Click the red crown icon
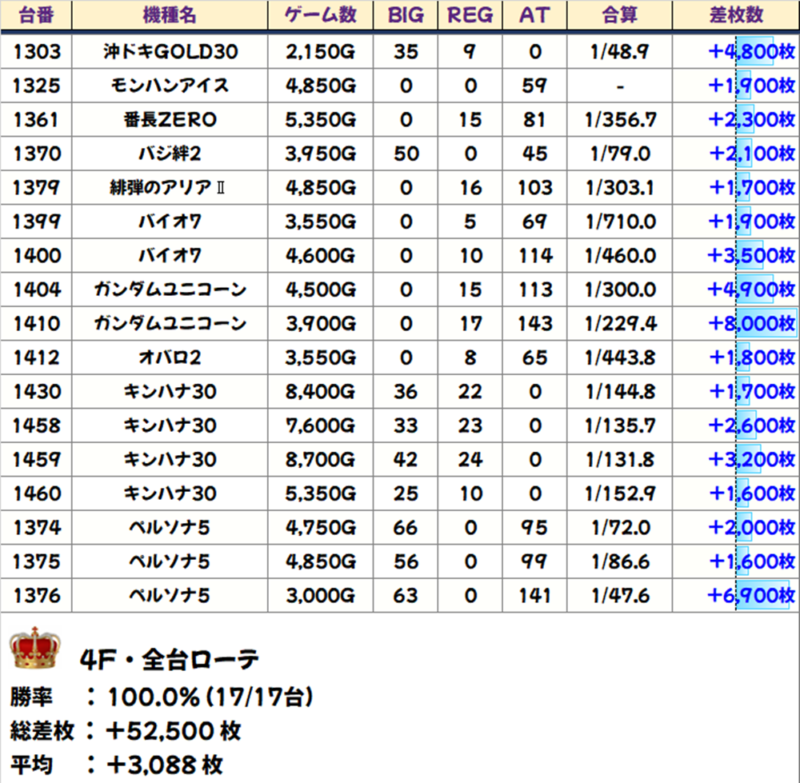 pyautogui.click(x=35, y=648)
